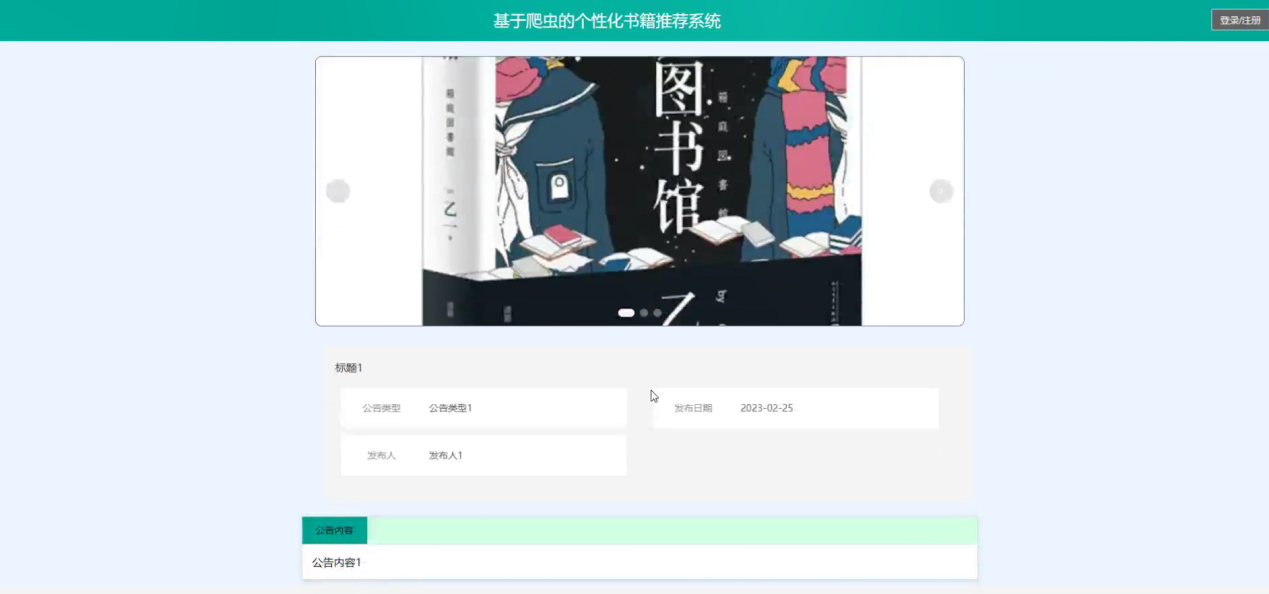Screen dimensions: 1269x594
Task: Jump to the second carousel indicator dot
Action: click(x=644, y=313)
